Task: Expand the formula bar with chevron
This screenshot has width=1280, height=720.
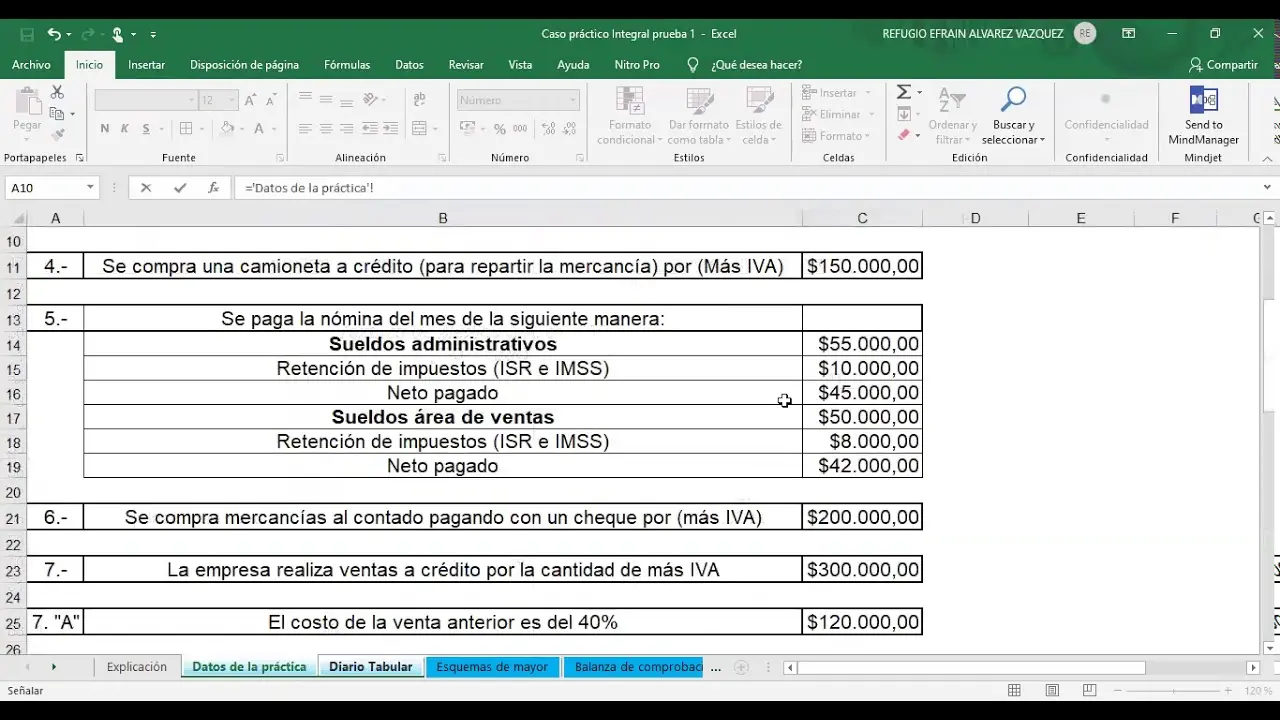Action: click(x=1268, y=188)
